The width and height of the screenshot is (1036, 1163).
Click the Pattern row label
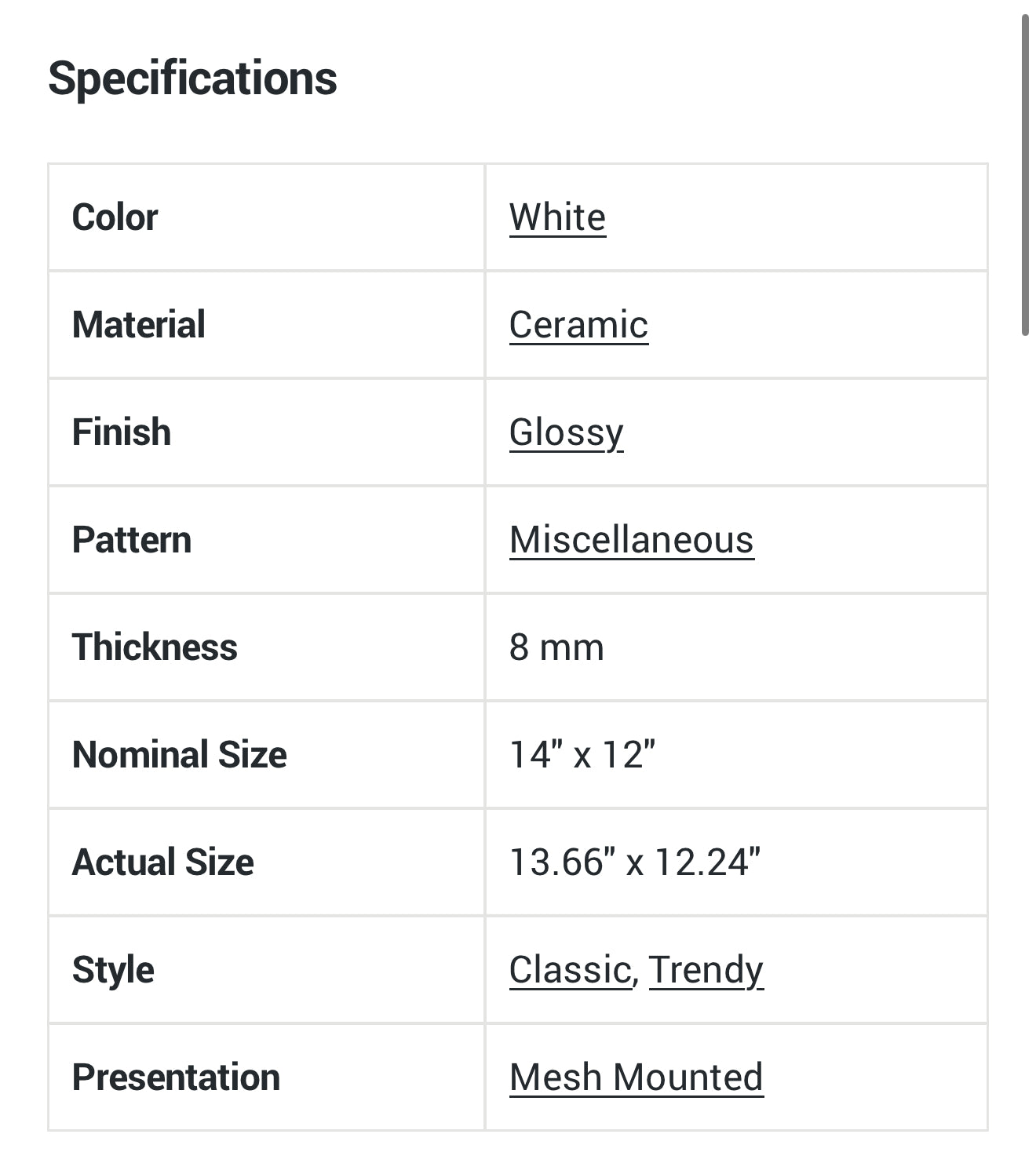coord(132,540)
